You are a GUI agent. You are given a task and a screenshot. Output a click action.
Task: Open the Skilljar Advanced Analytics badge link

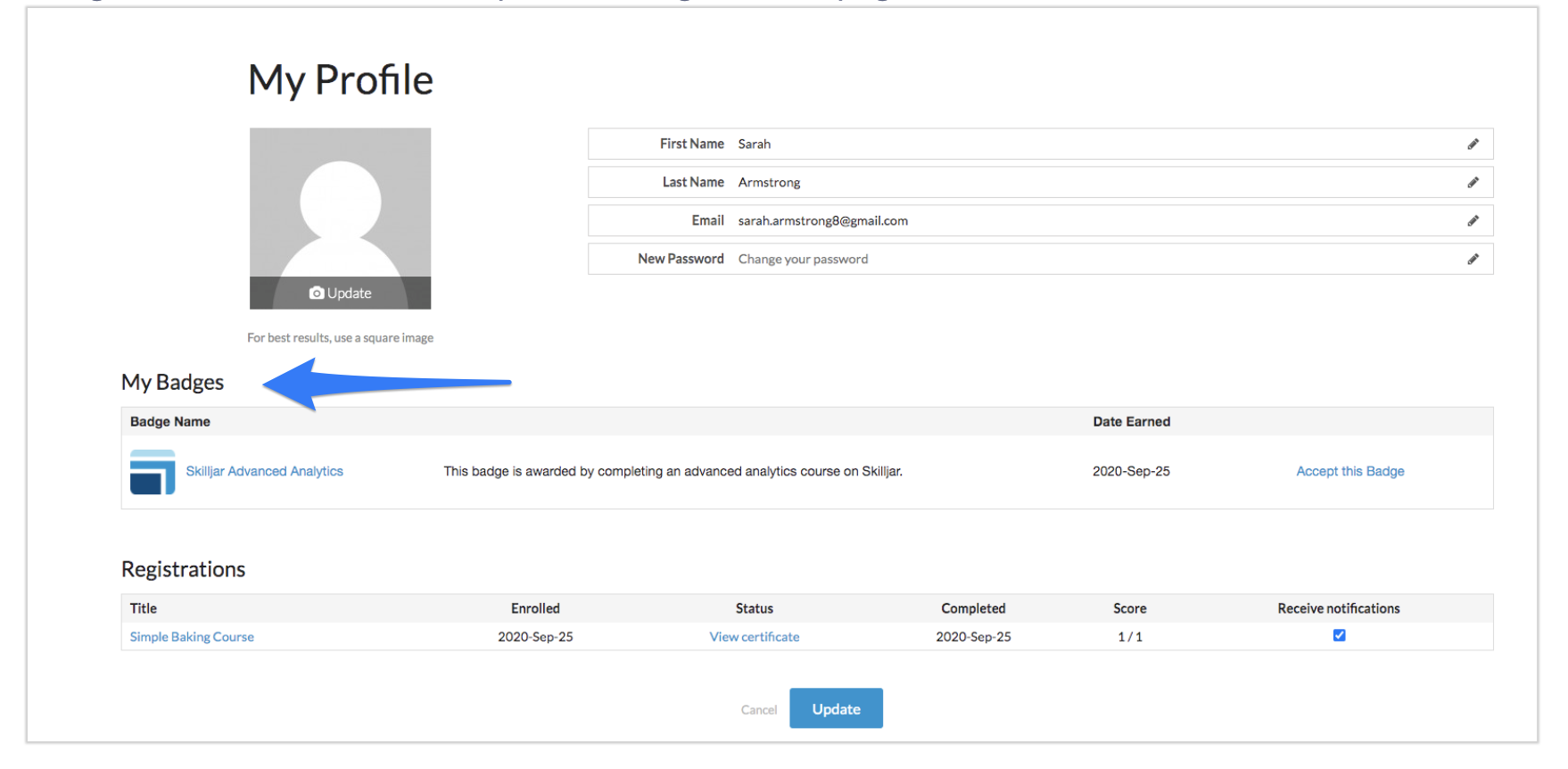264,471
